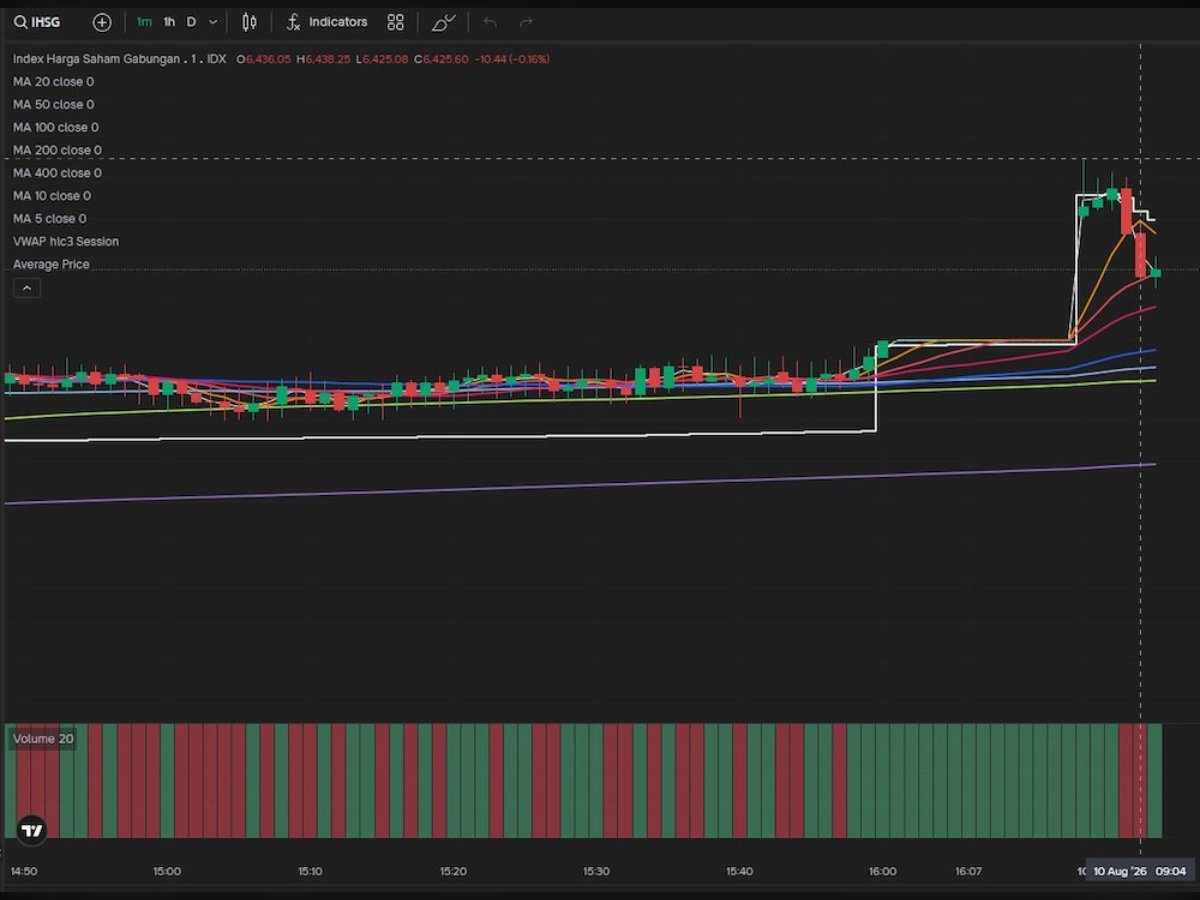The width and height of the screenshot is (1200, 900).
Task: Click the price change -10.44 (-0.16%)
Action: [512, 60]
